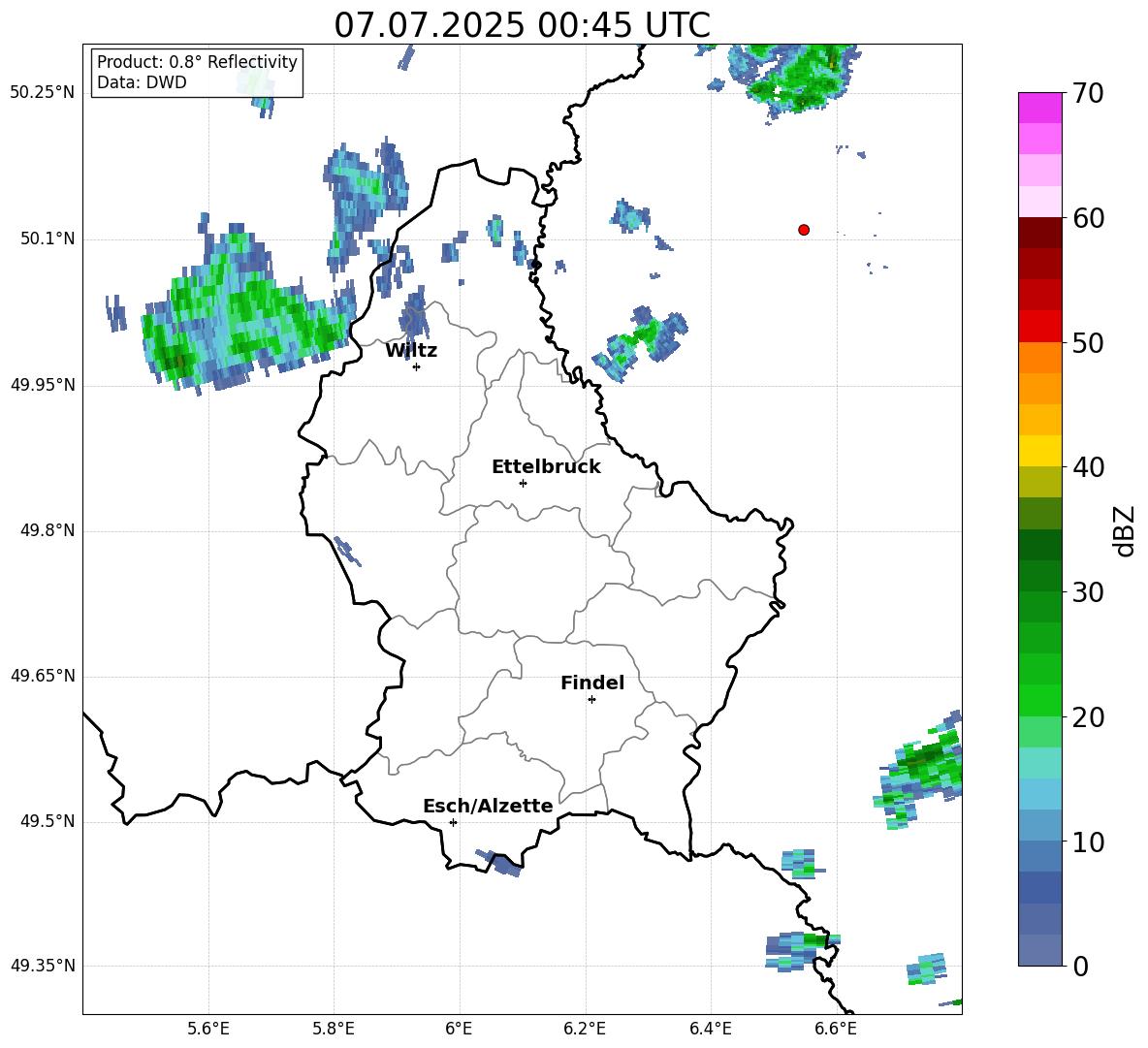The width and height of the screenshot is (1148, 1048).
Task: Click the yellow colorbar swatch near 40
Action: (1039, 451)
